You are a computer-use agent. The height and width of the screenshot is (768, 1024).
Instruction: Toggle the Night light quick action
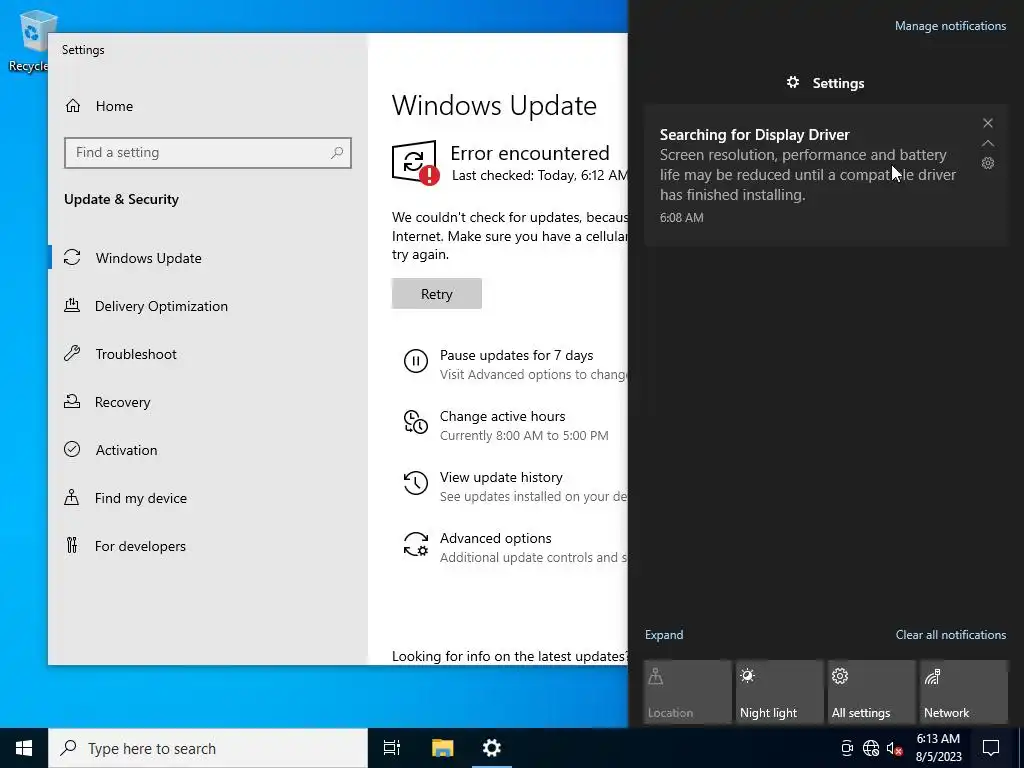(x=780, y=692)
